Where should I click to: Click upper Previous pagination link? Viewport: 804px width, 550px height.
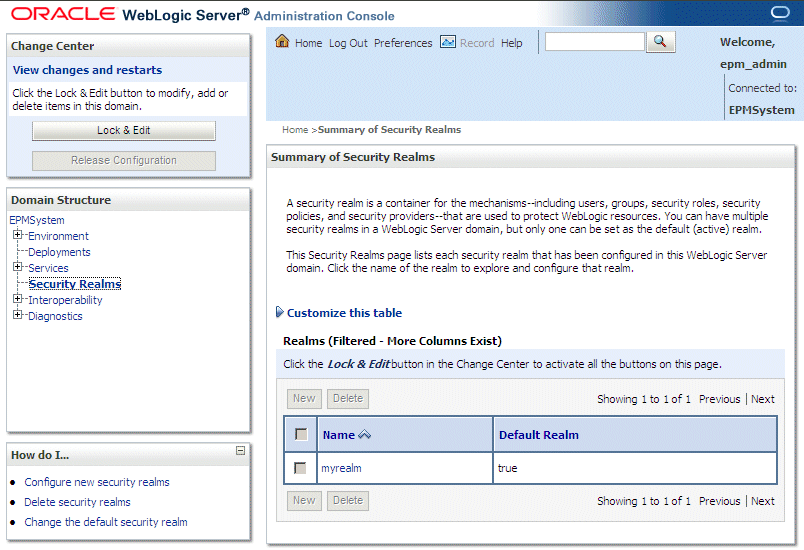click(x=719, y=399)
